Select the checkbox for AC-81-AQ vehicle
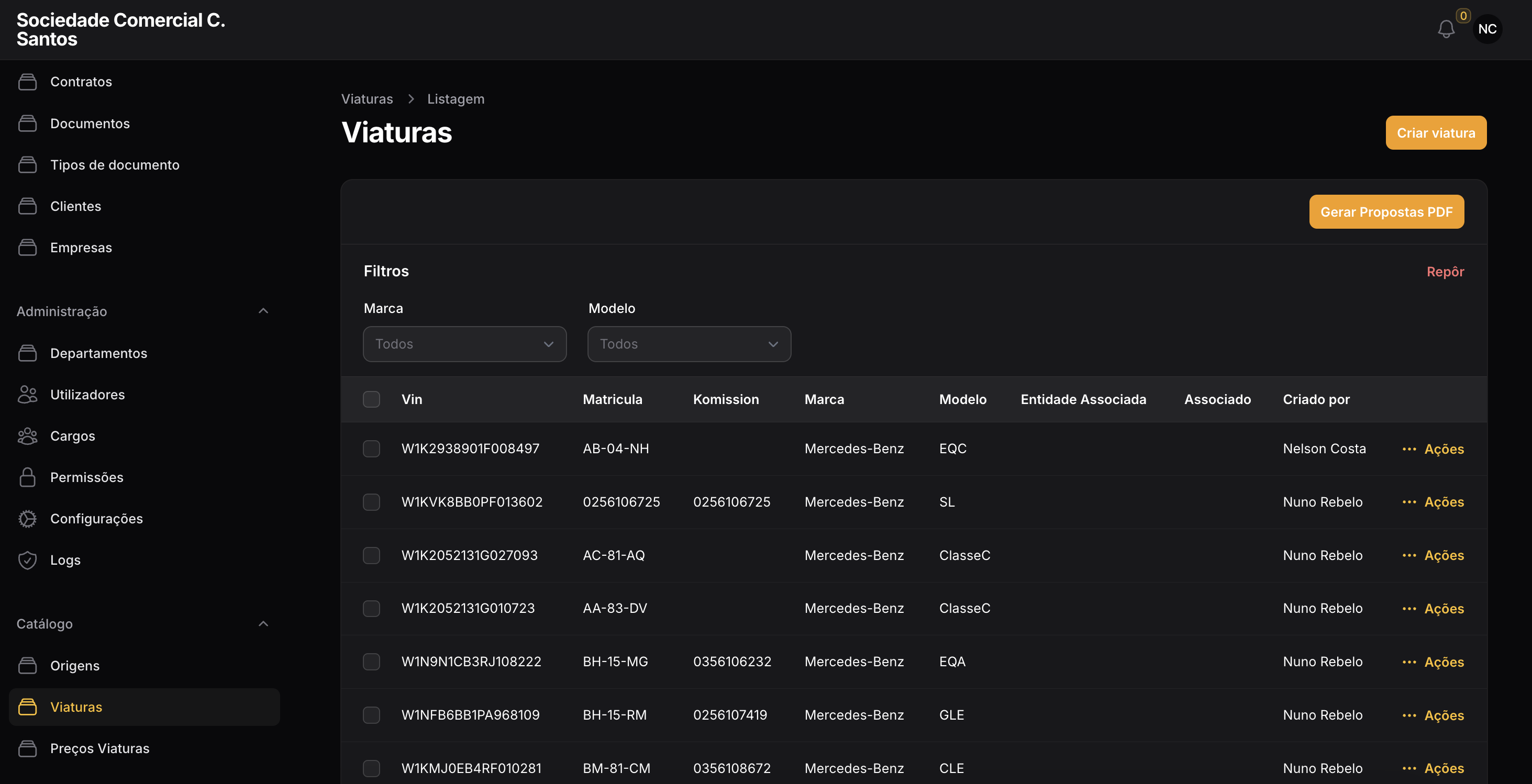 [372, 555]
